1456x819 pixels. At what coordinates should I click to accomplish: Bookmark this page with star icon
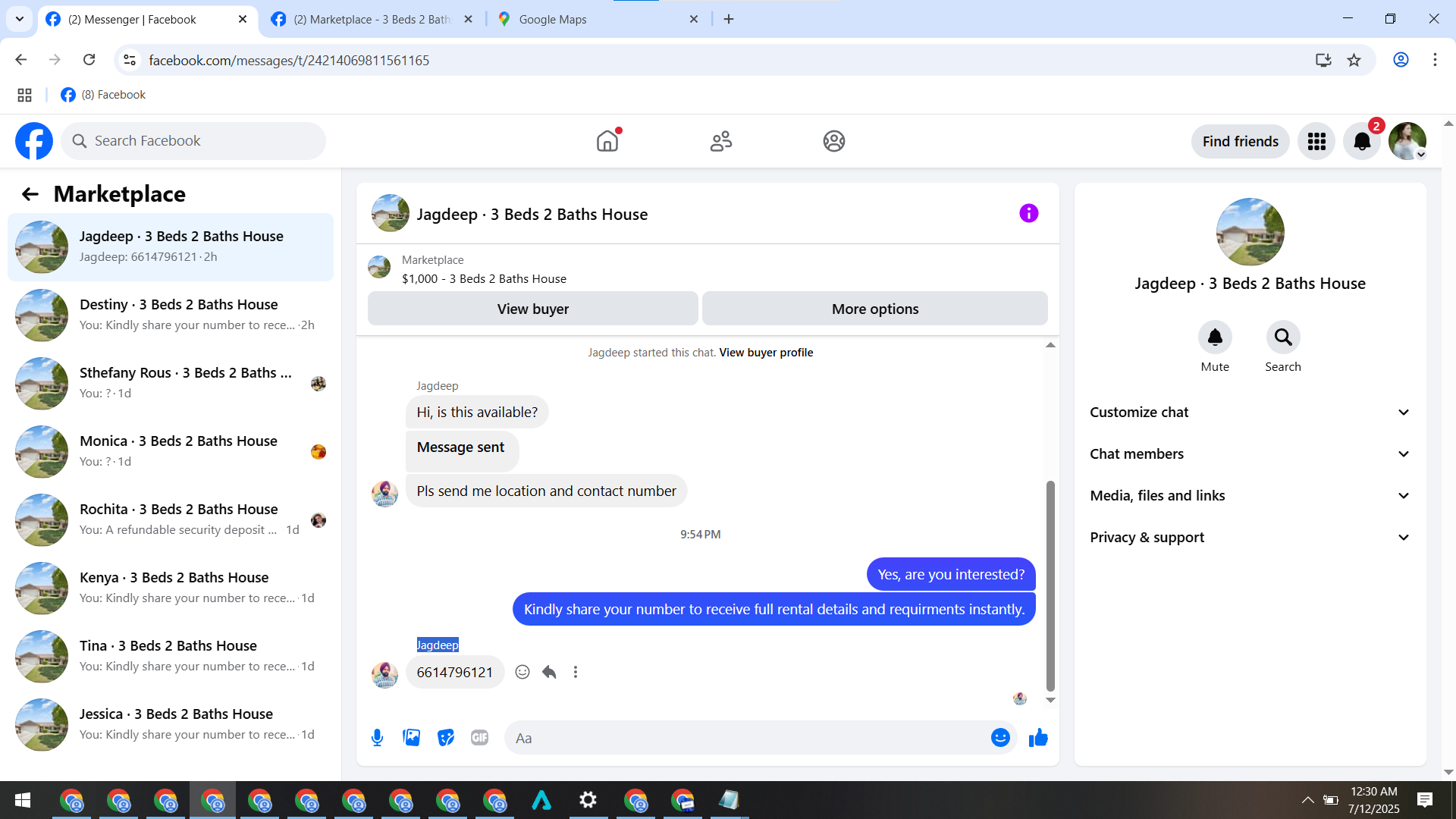1354,60
